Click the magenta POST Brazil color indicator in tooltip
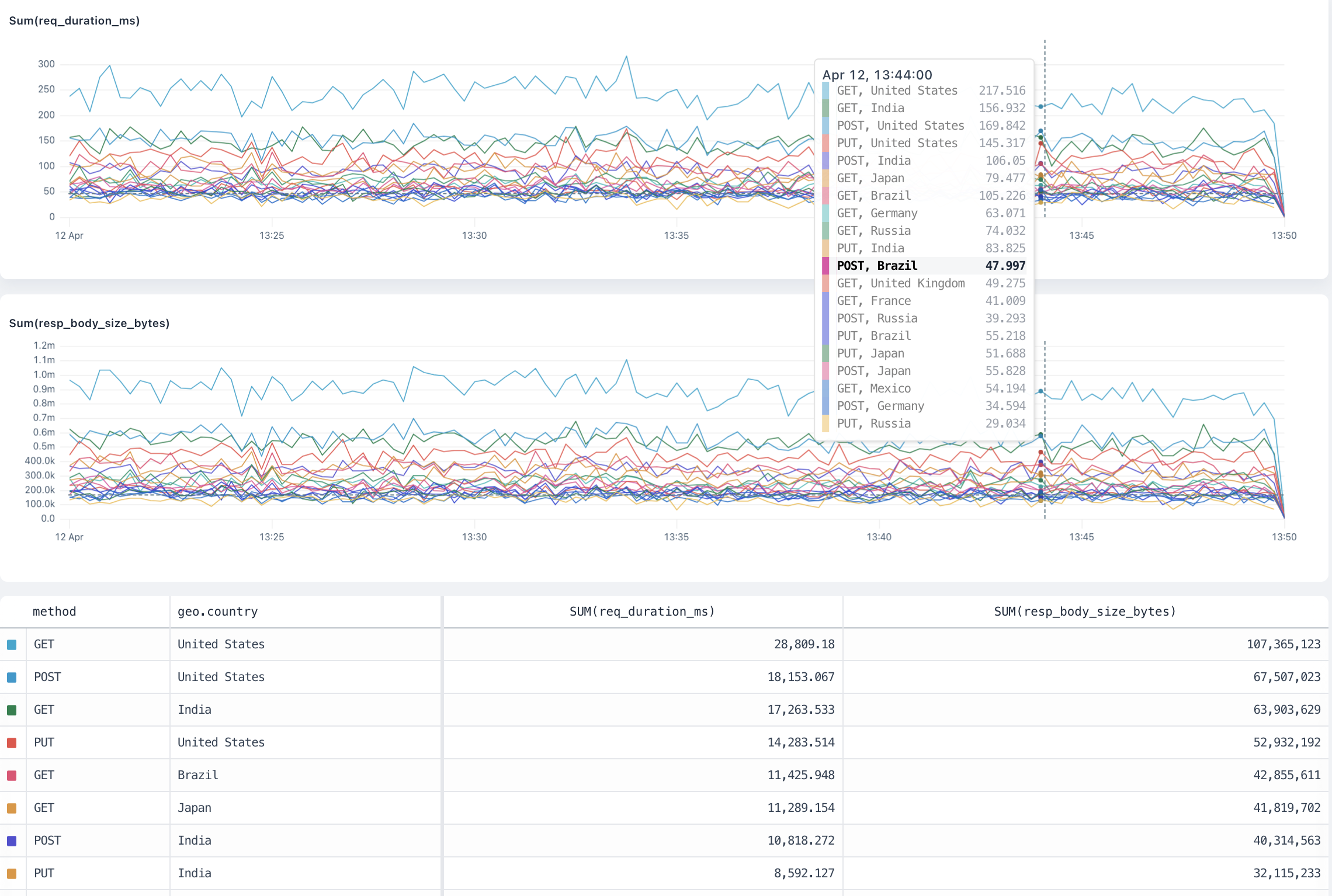 (x=826, y=266)
